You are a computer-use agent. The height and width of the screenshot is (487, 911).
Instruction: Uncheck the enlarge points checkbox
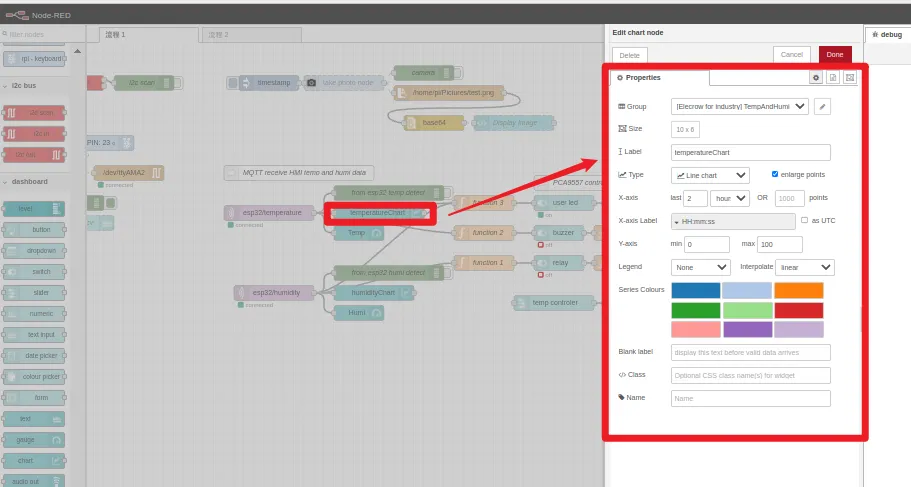pyautogui.click(x=775, y=174)
